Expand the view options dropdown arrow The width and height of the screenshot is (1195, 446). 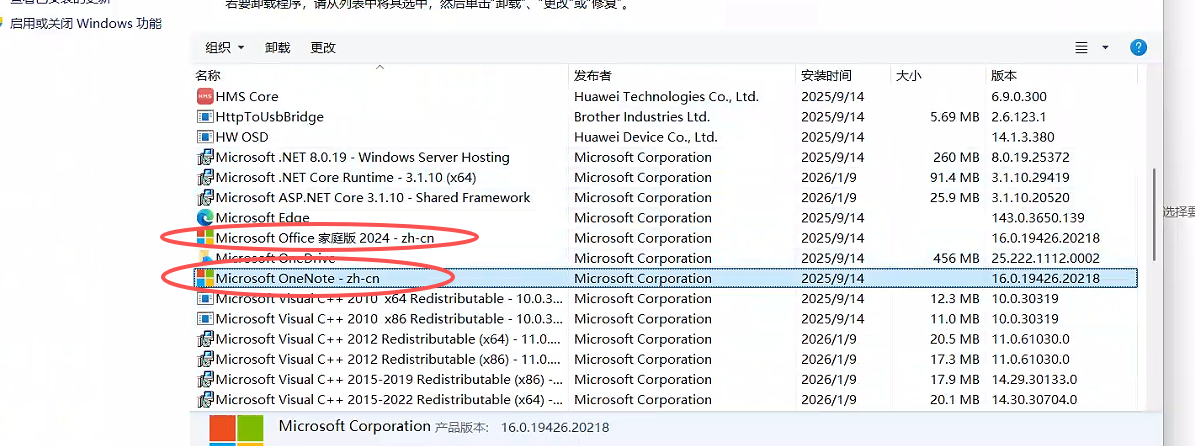click(x=1105, y=47)
